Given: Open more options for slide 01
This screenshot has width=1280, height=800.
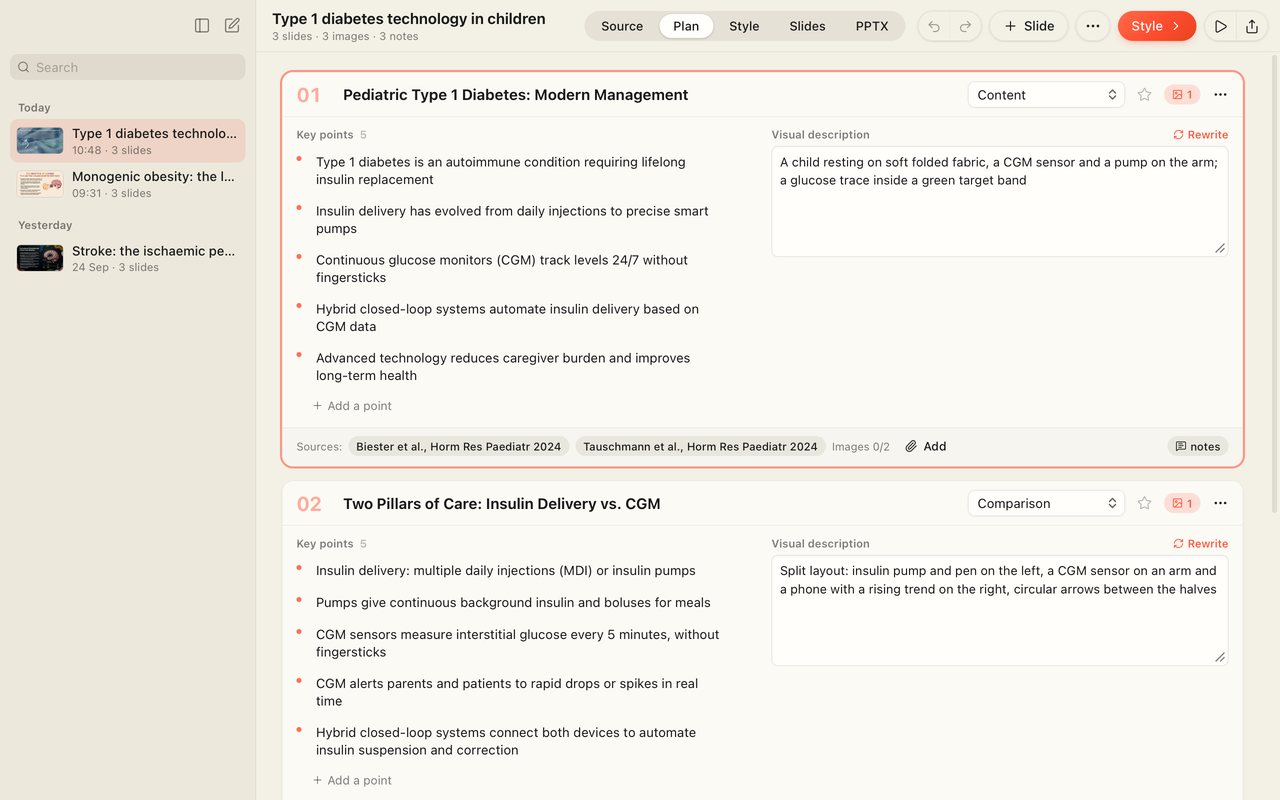Looking at the screenshot, I should (1220, 95).
